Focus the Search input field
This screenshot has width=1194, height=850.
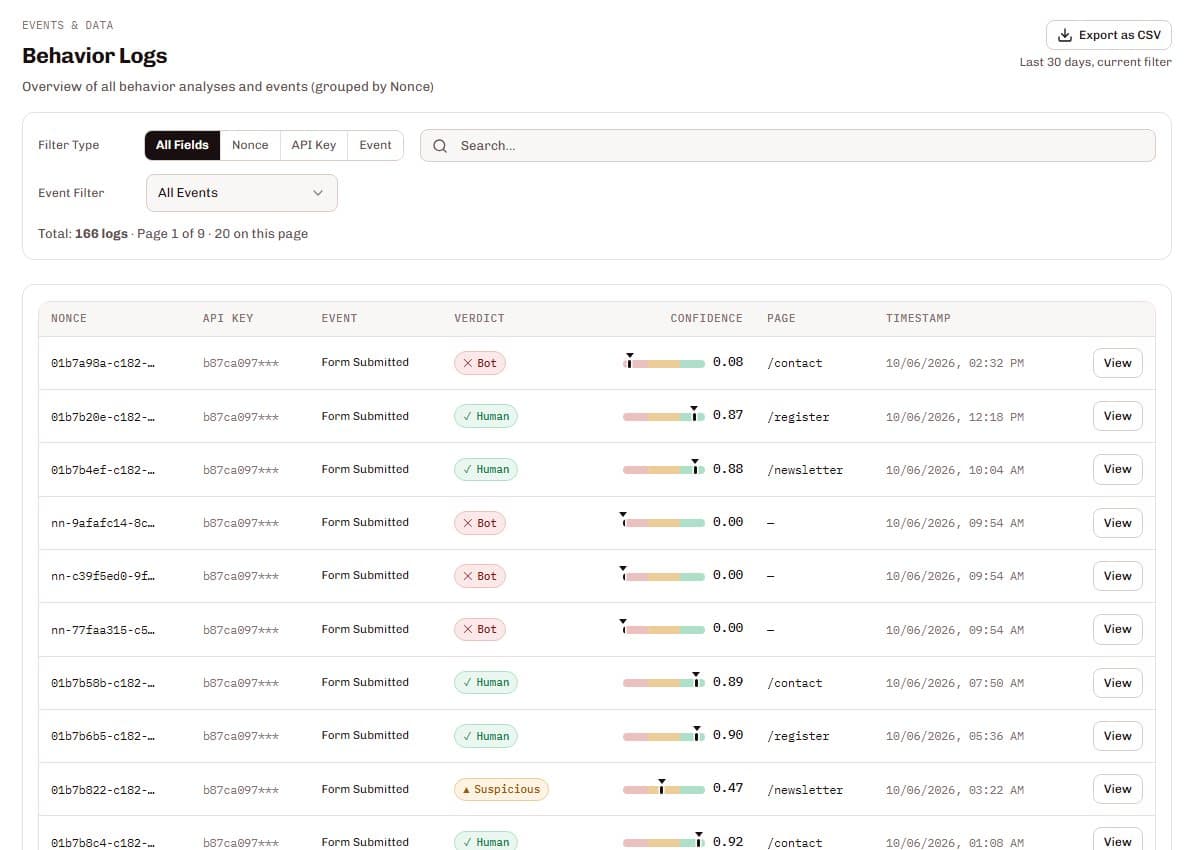click(787, 145)
